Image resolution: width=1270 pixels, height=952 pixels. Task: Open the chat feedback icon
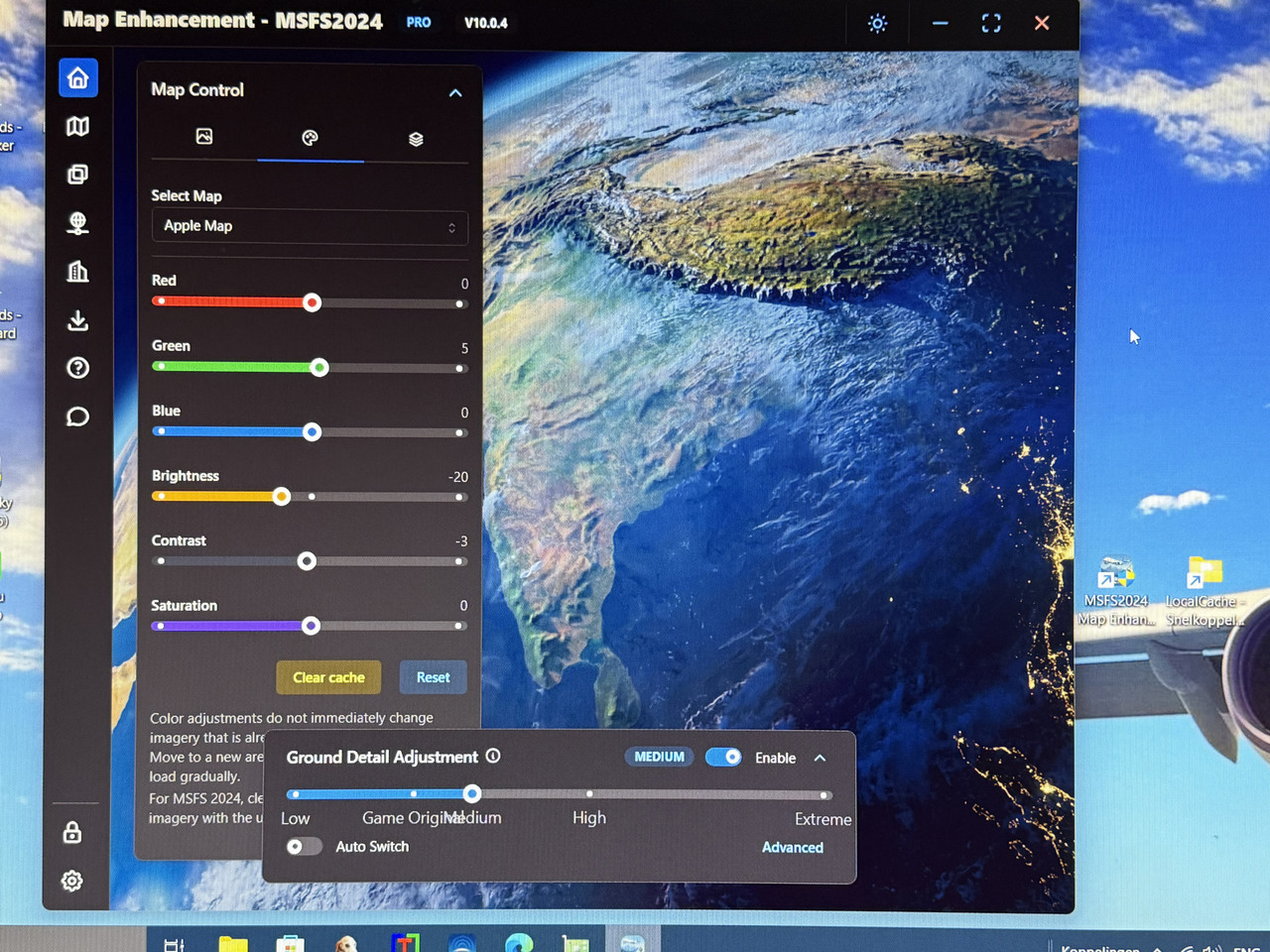pos(77,416)
